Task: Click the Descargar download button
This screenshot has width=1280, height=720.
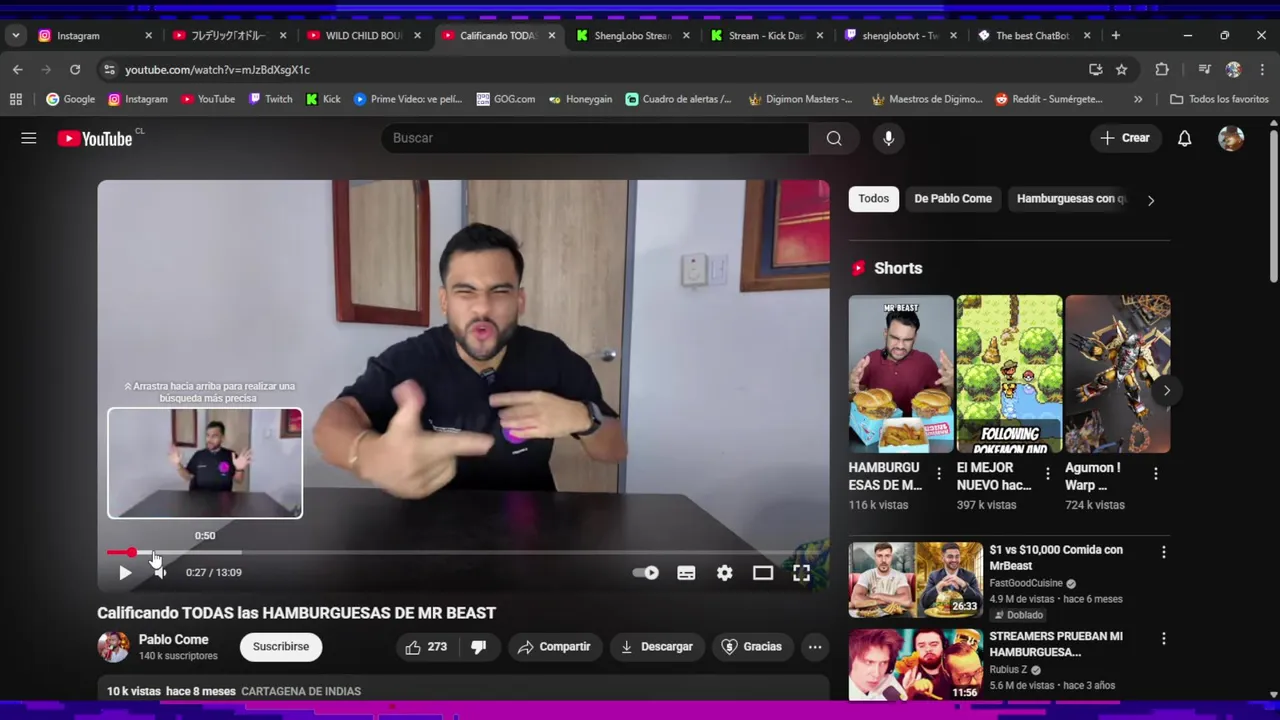Action: coord(657,647)
